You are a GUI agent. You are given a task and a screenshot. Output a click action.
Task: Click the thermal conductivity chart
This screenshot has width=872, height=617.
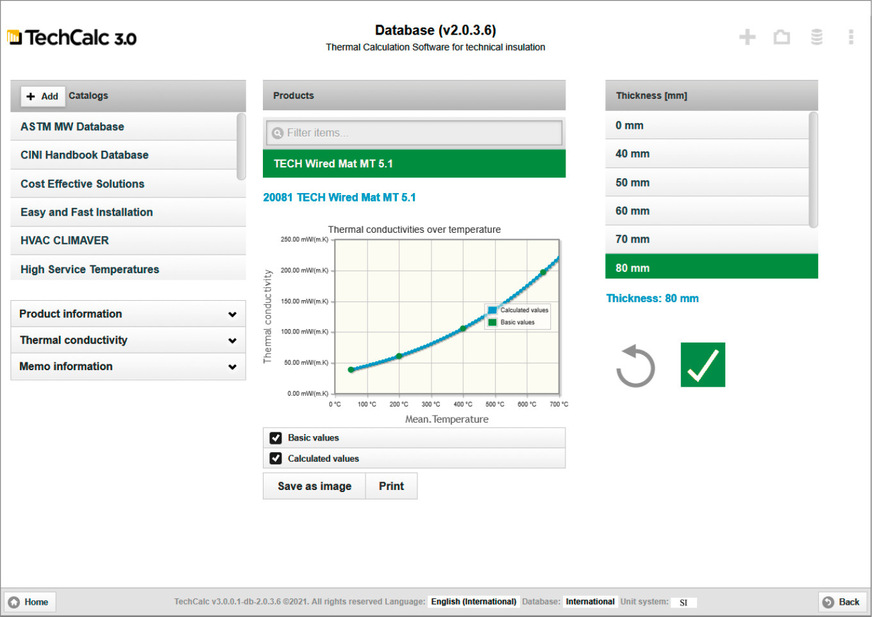(x=447, y=316)
